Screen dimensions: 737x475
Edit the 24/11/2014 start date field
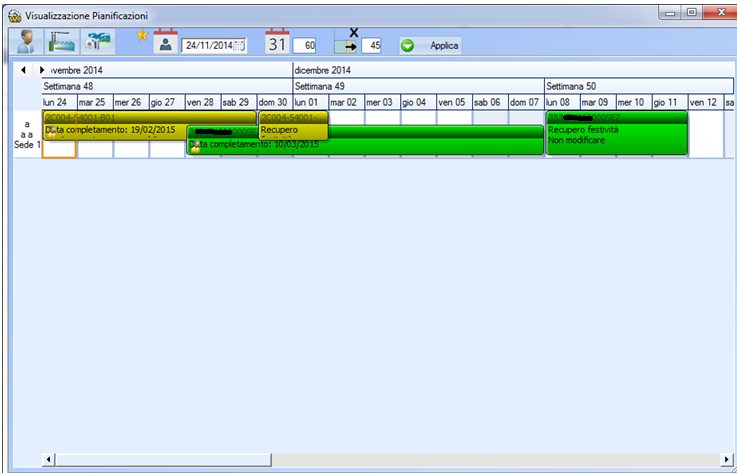(x=214, y=46)
